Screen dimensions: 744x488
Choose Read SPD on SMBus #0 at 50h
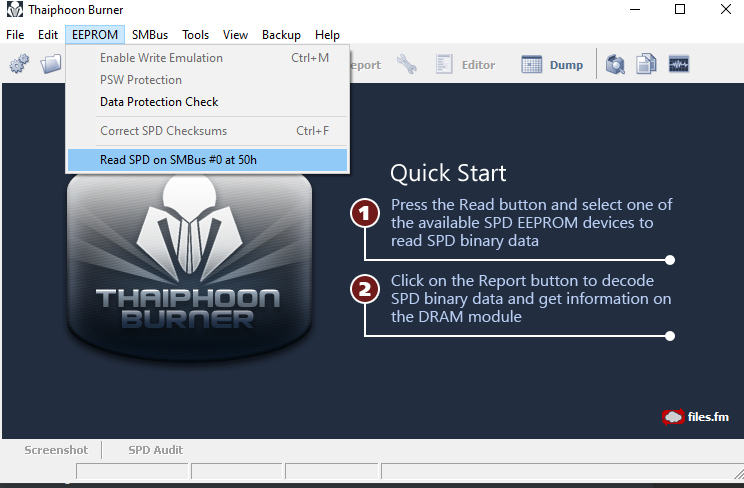tap(207, 160)
